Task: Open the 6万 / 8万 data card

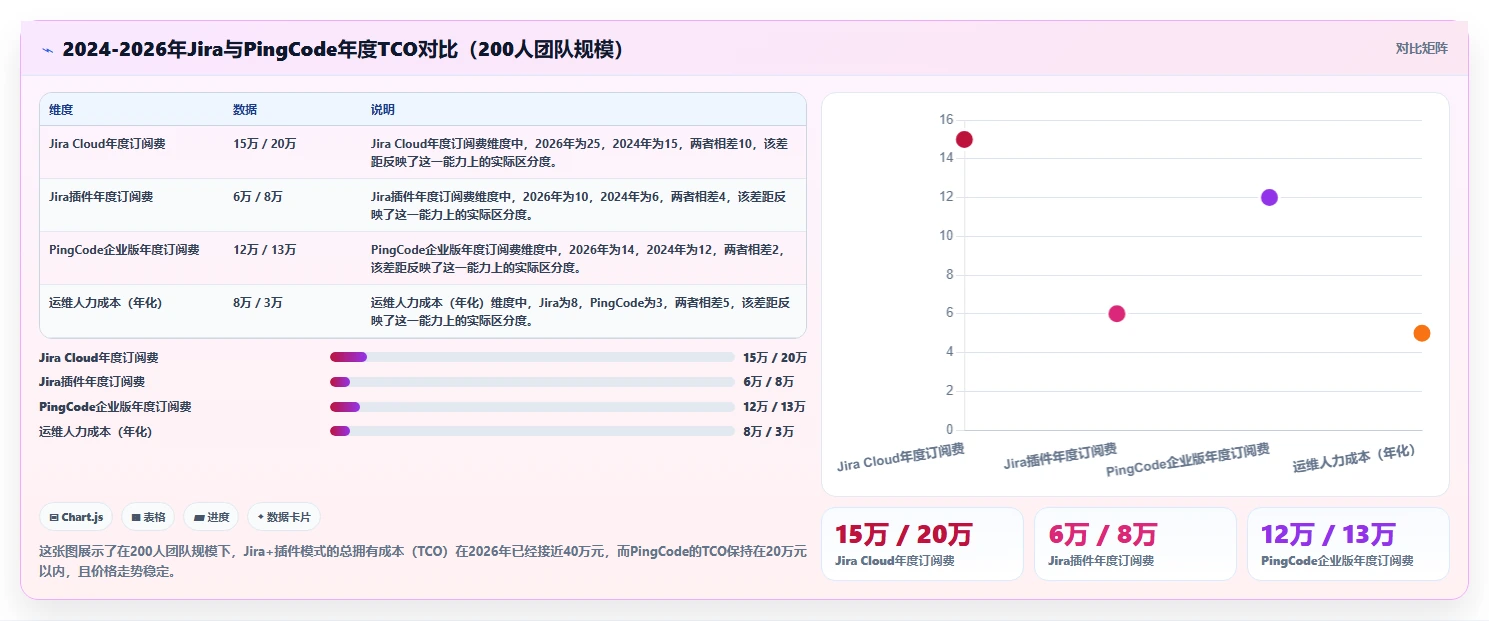Action: click(1135, 544)
